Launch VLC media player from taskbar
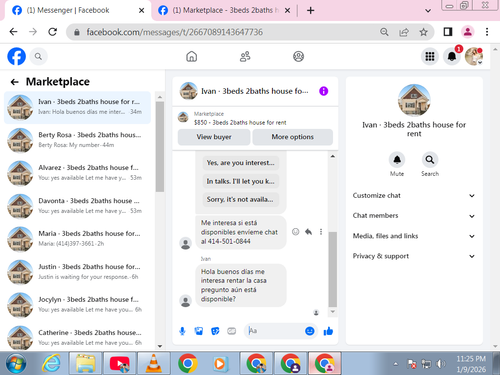Viewport: 500px width, 375px height. tap(154, 364)
